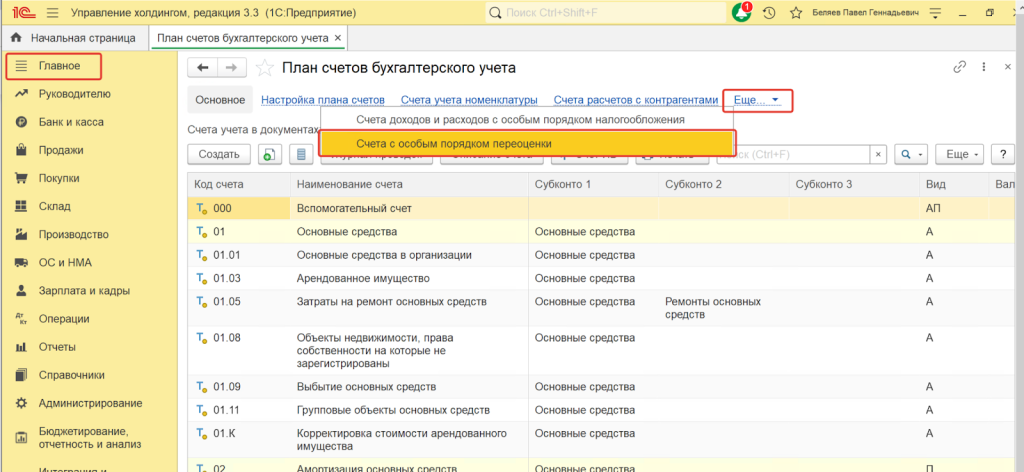
Task: Copy link using the chain icon
Action: [960, 67]
